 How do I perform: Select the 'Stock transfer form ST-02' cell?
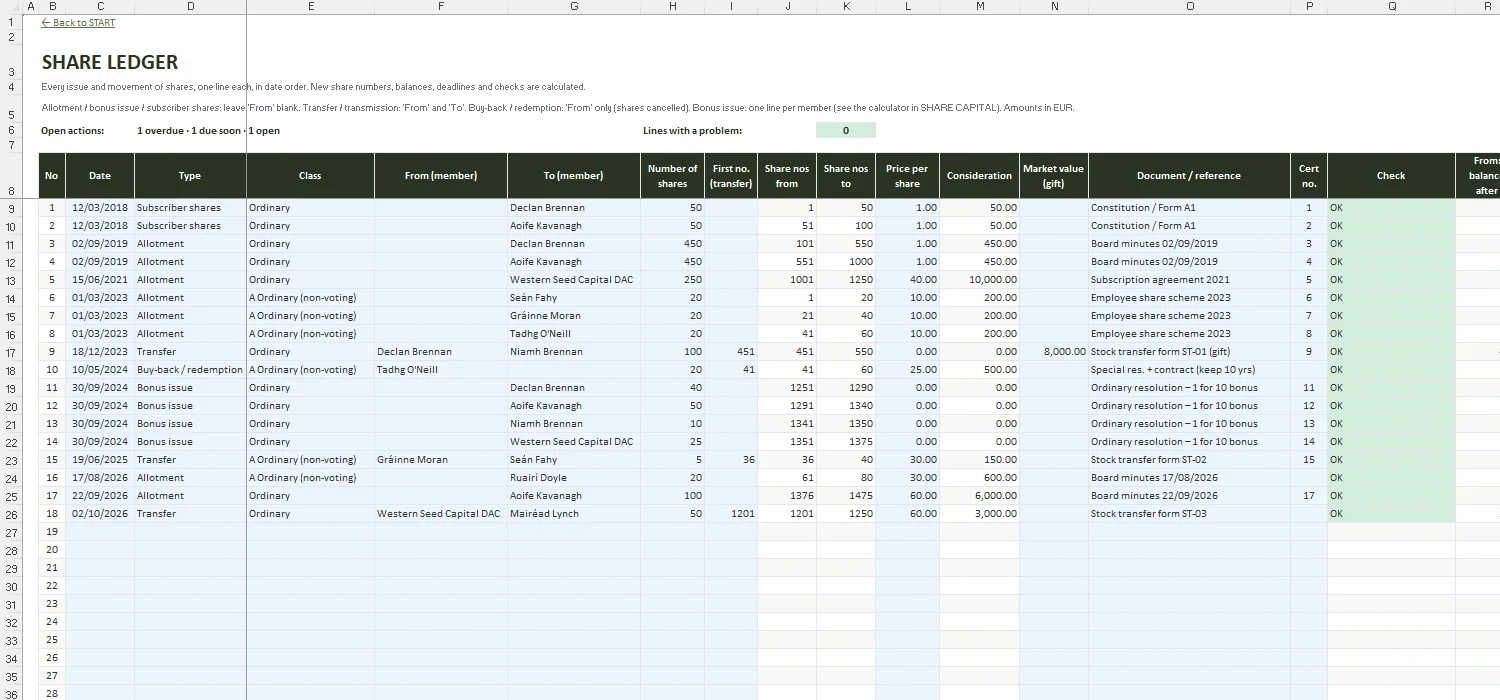1189,460
